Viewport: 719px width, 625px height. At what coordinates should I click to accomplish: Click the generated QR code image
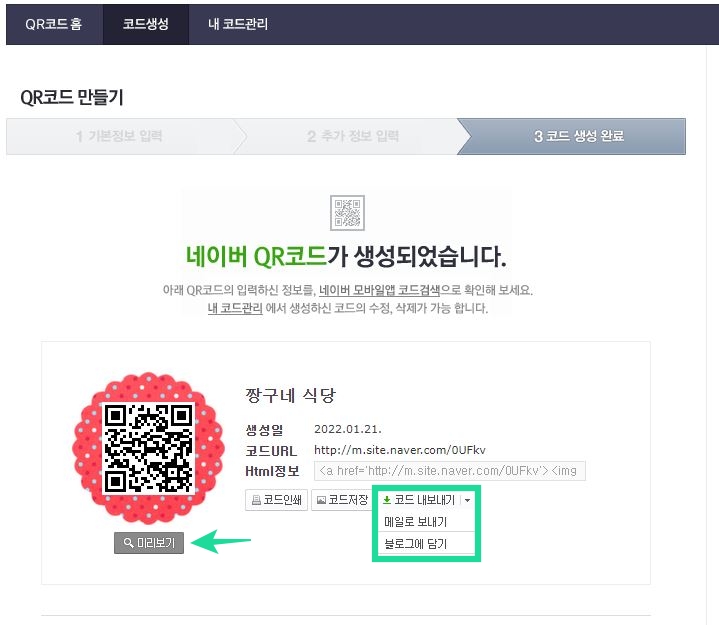tap(148, 448)
